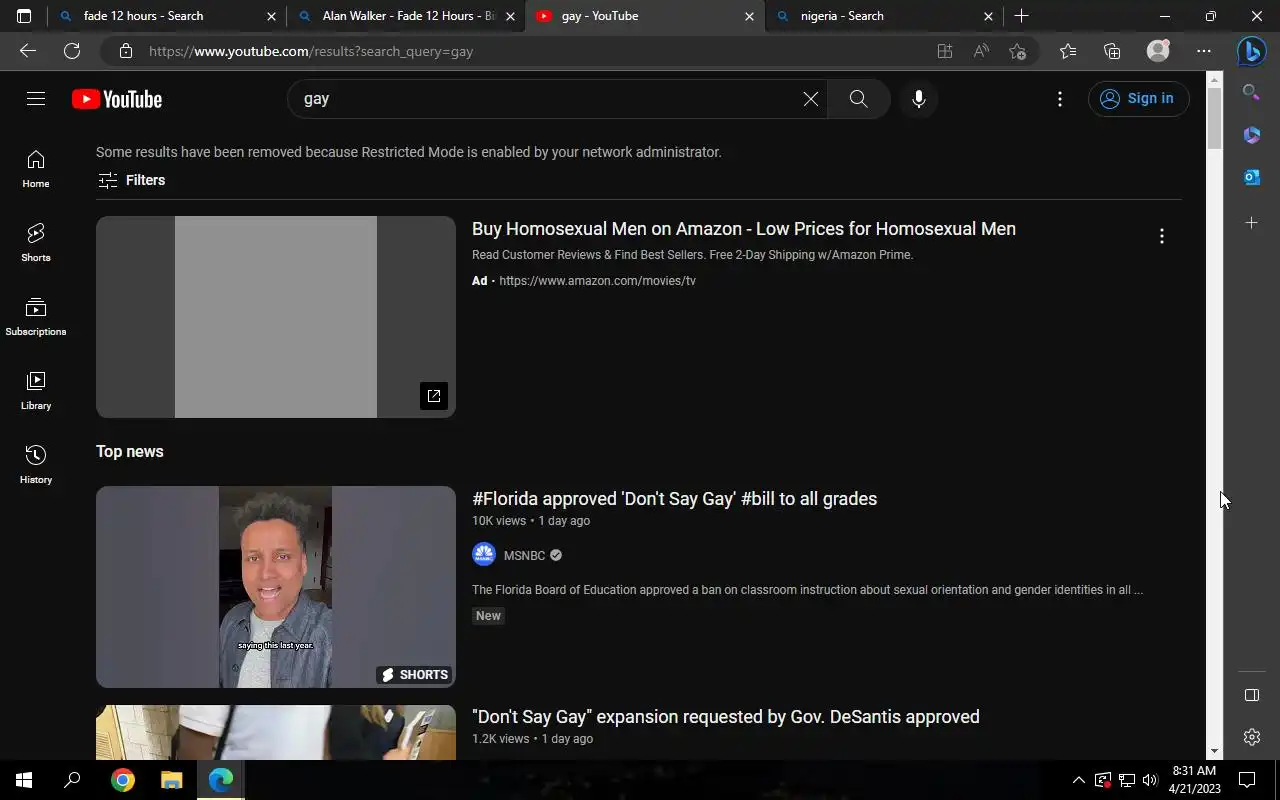Open the Amazon ad options menu

coord(1161,236)
